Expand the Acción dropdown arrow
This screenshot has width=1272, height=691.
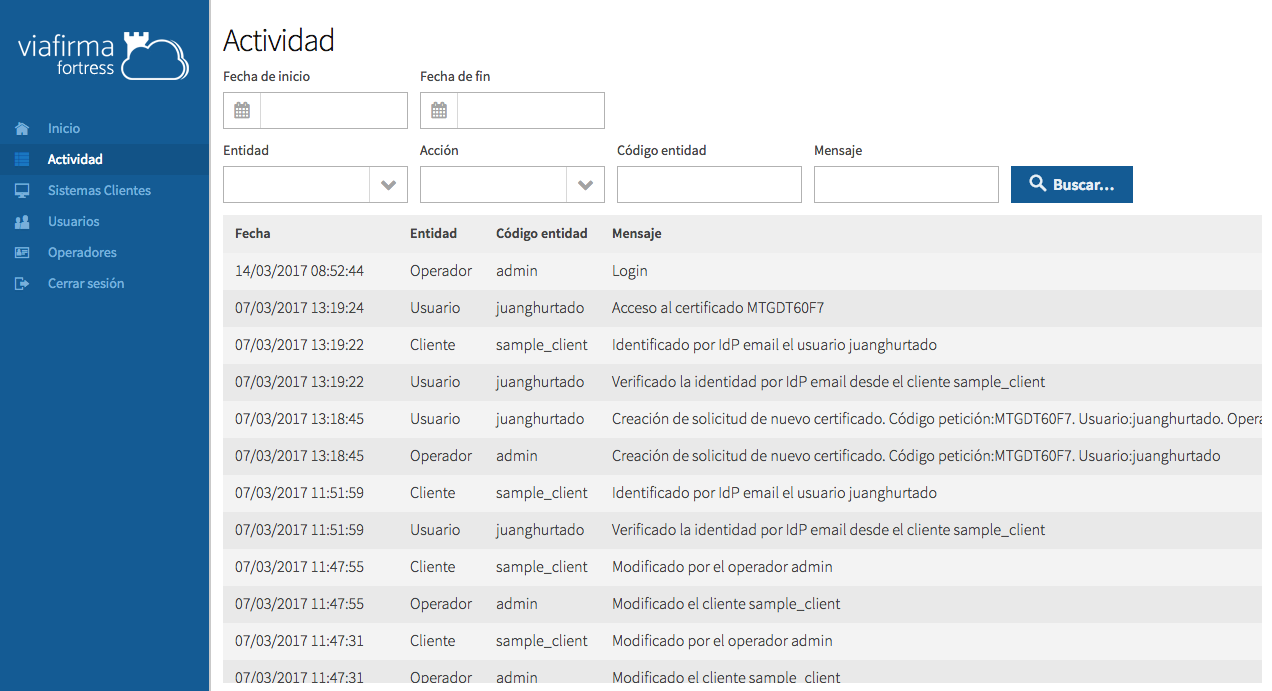click(x=586, y=185)
